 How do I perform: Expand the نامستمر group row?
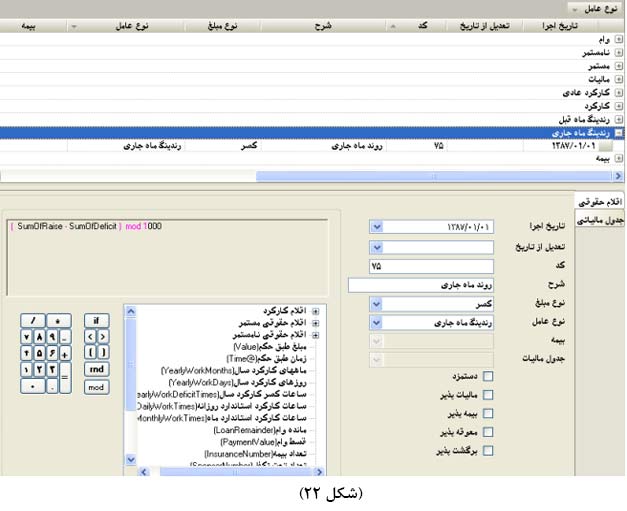click(619, 52)
